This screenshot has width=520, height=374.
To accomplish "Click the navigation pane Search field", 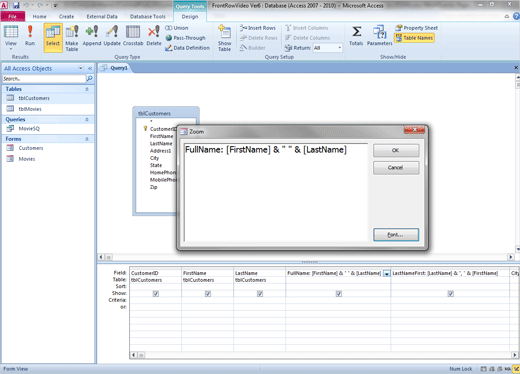I will [44, 79].
